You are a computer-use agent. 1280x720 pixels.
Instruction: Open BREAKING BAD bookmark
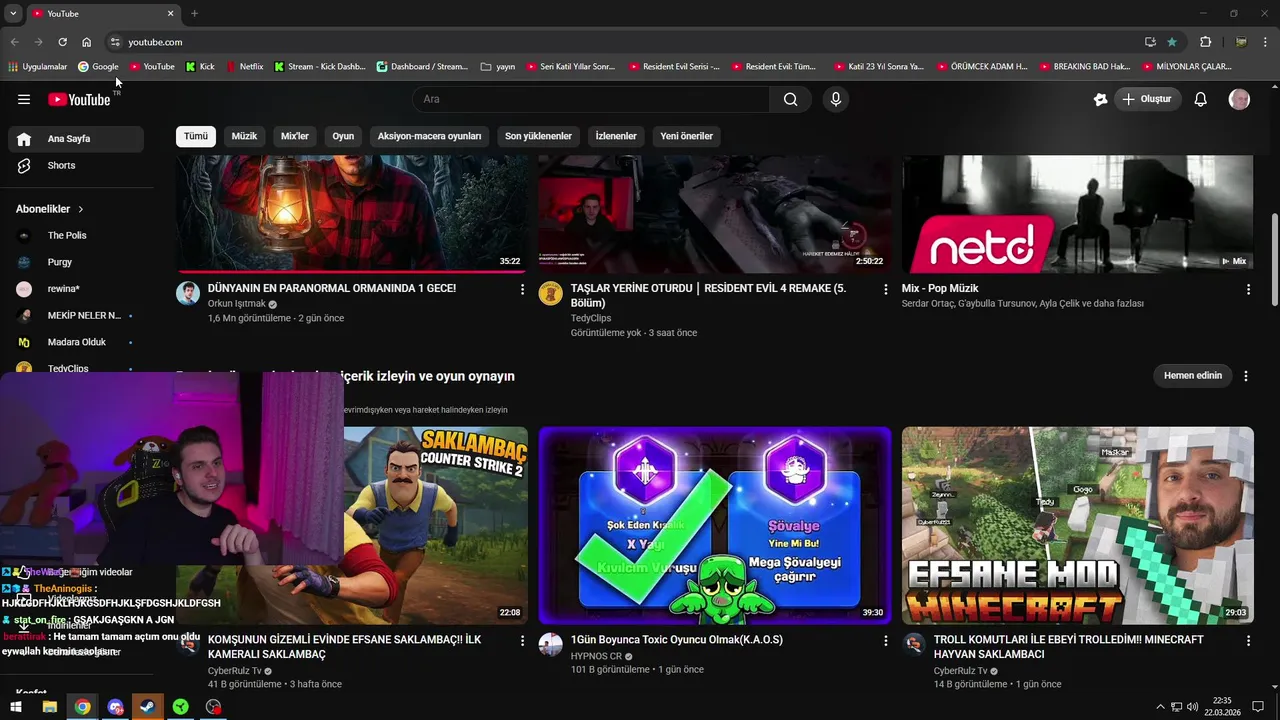point(1085,67)
